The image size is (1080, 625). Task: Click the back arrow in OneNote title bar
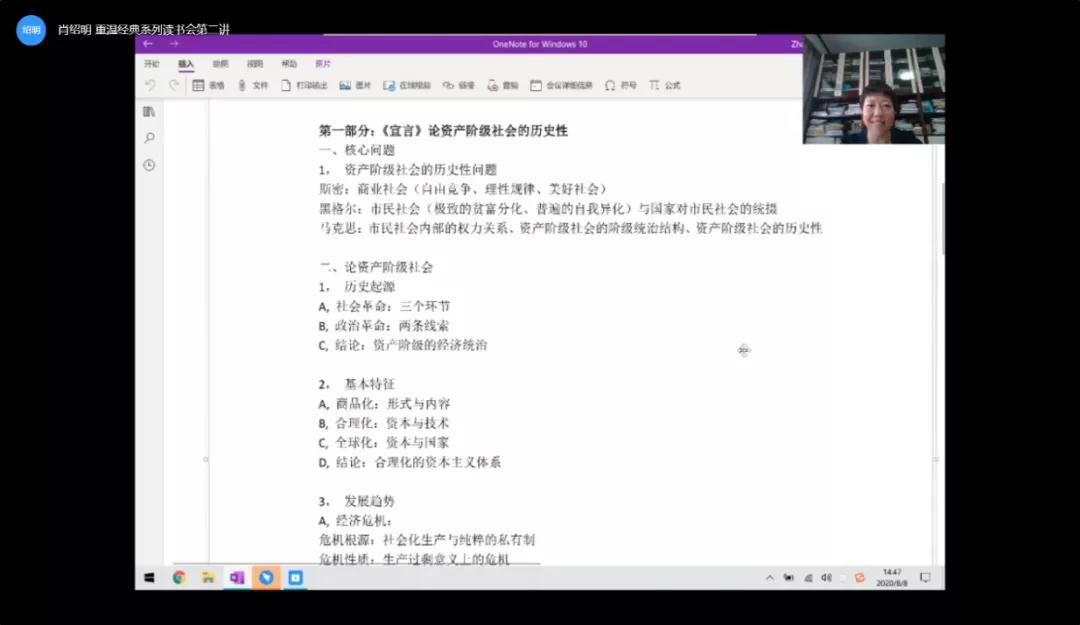coord(148,44)
